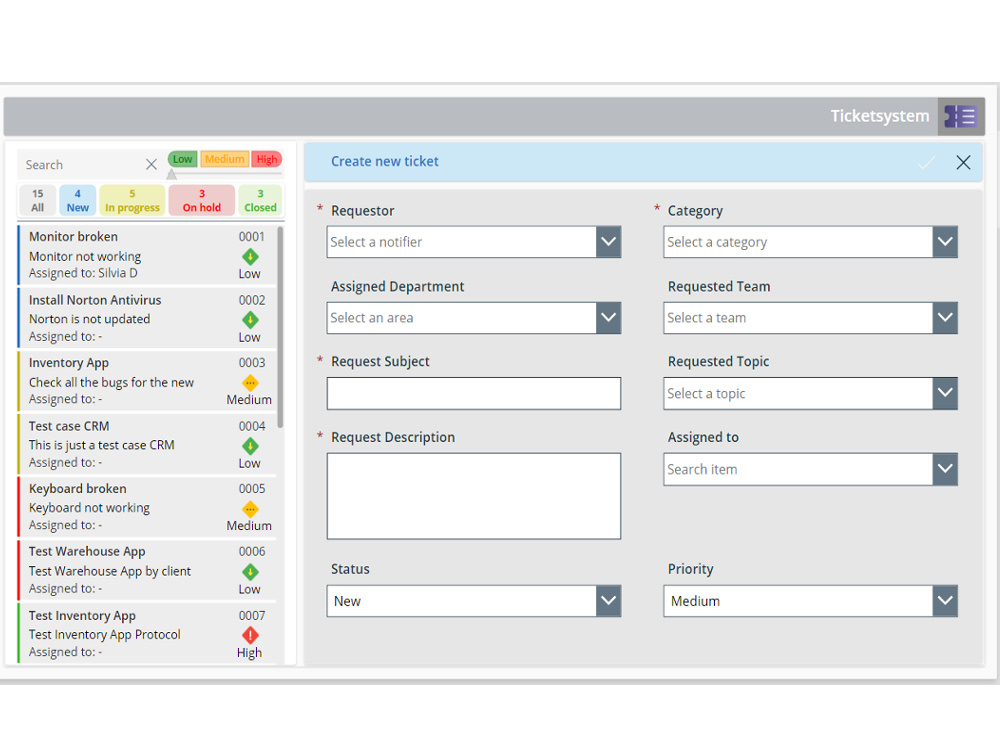The width and height of the screenshot is (1000, 750).
Task: Expand the Requested Team dropdown
Action: pyautogui.click(x=945, y=318)
